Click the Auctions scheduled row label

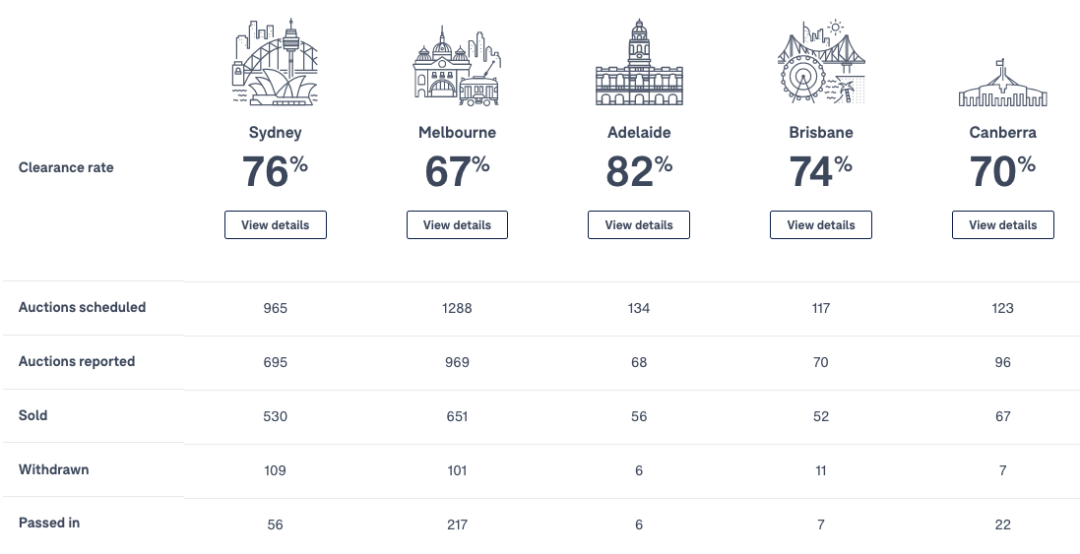coord(82,307)
